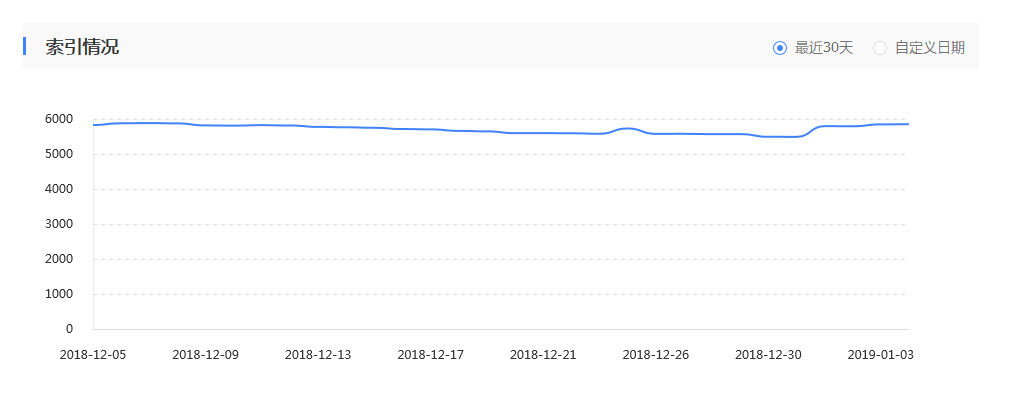Click the 2018-12-13 date label
The width and height of the screenshot is (1020, 404).
click(x=318, y=355)
